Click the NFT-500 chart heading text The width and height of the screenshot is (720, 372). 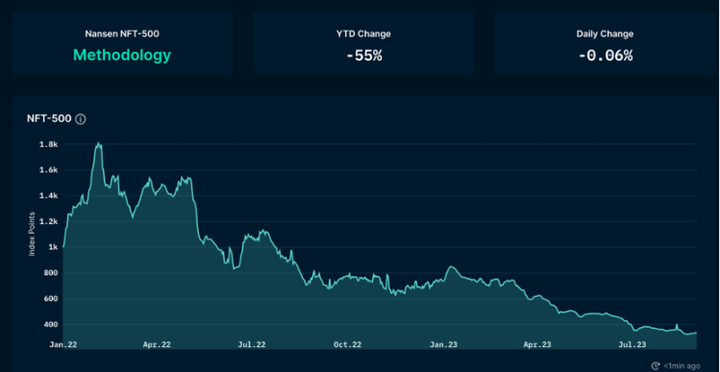(49, 118)
